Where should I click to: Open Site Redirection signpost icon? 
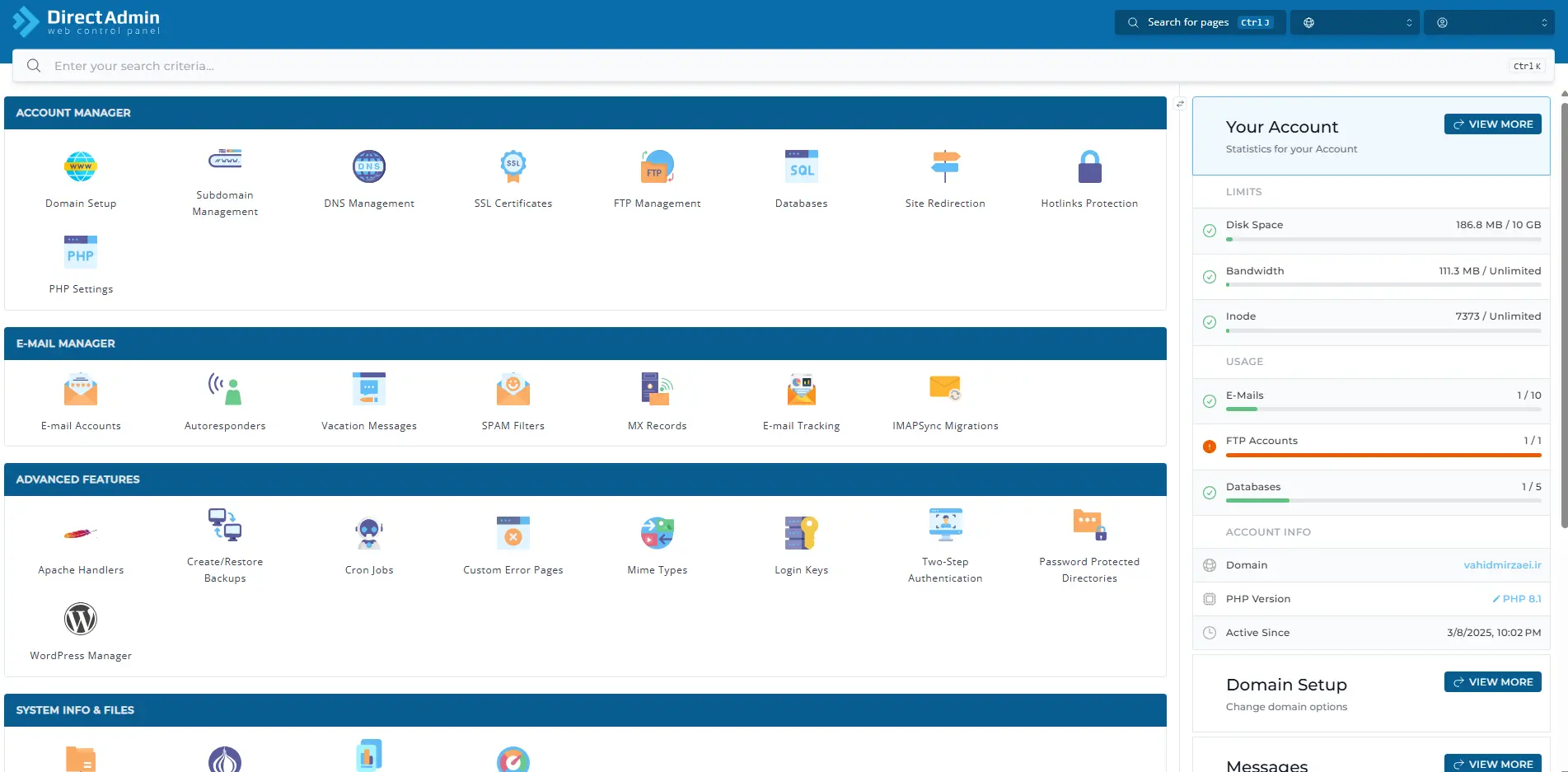945,166
